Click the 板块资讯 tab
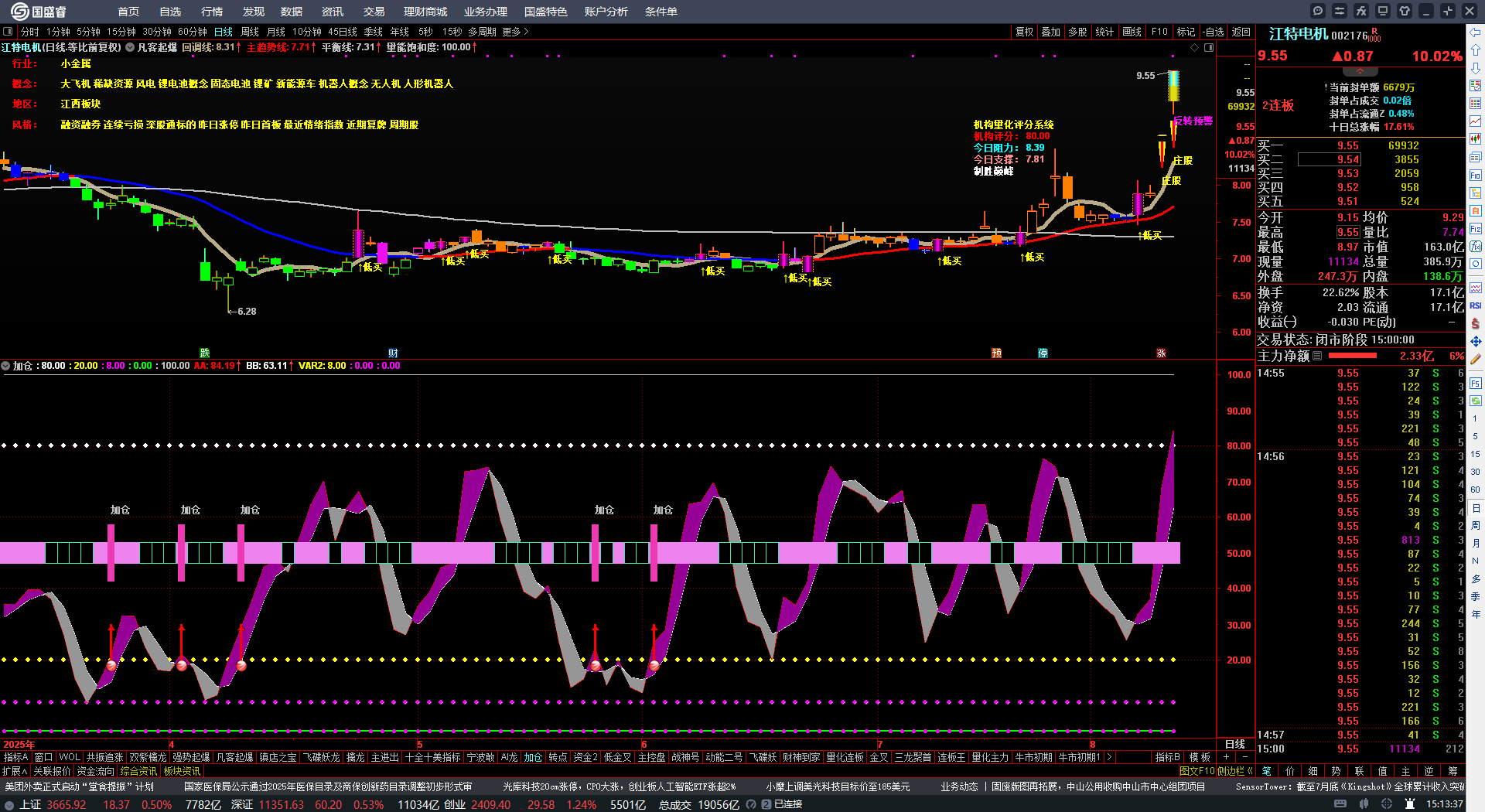 click(x=182, y=771)
